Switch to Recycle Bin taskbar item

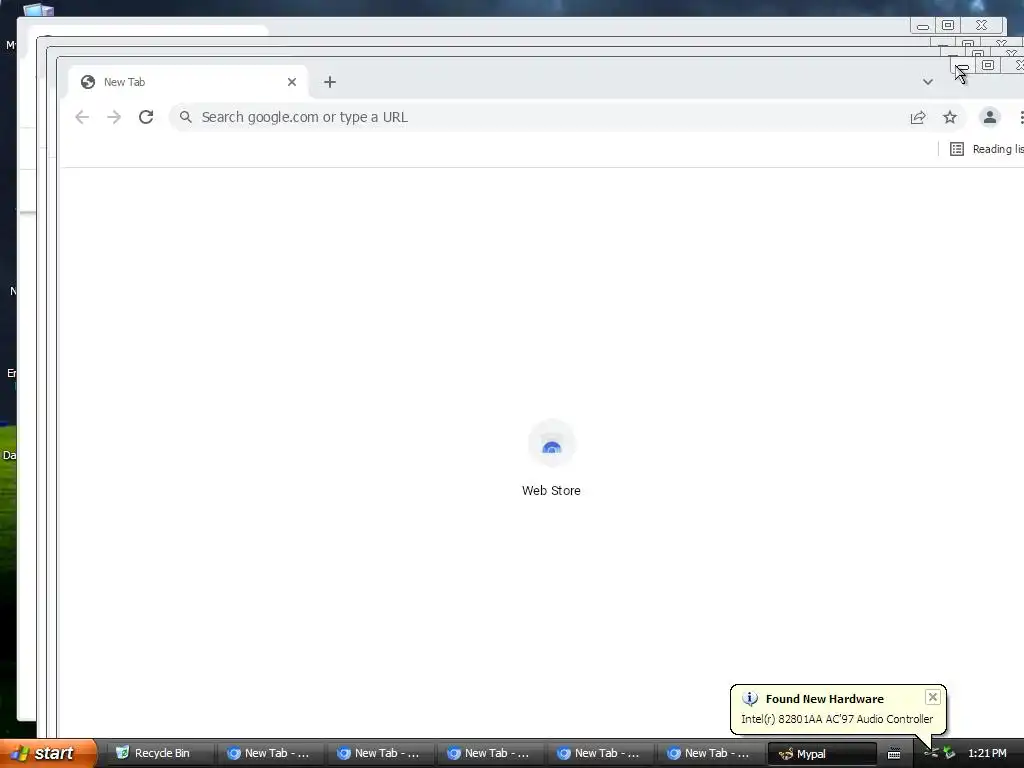(x=161, y=753)
